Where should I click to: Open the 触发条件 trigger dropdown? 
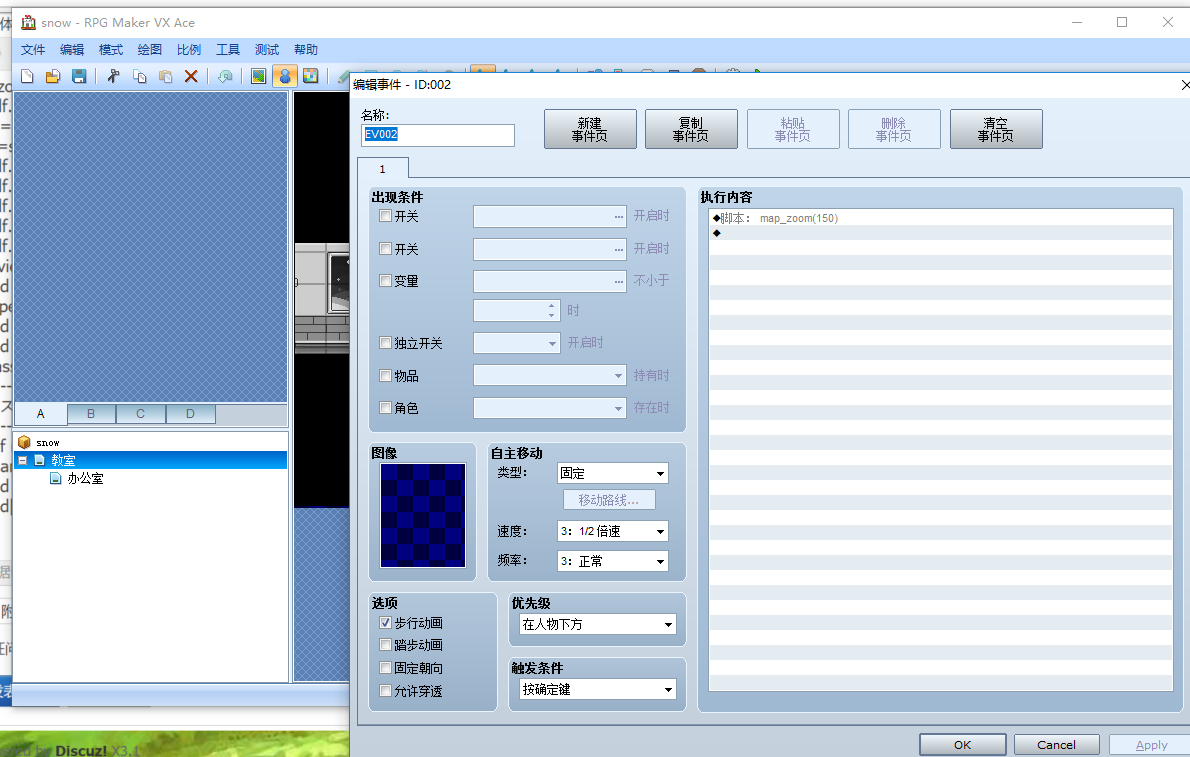click(668, 689)
